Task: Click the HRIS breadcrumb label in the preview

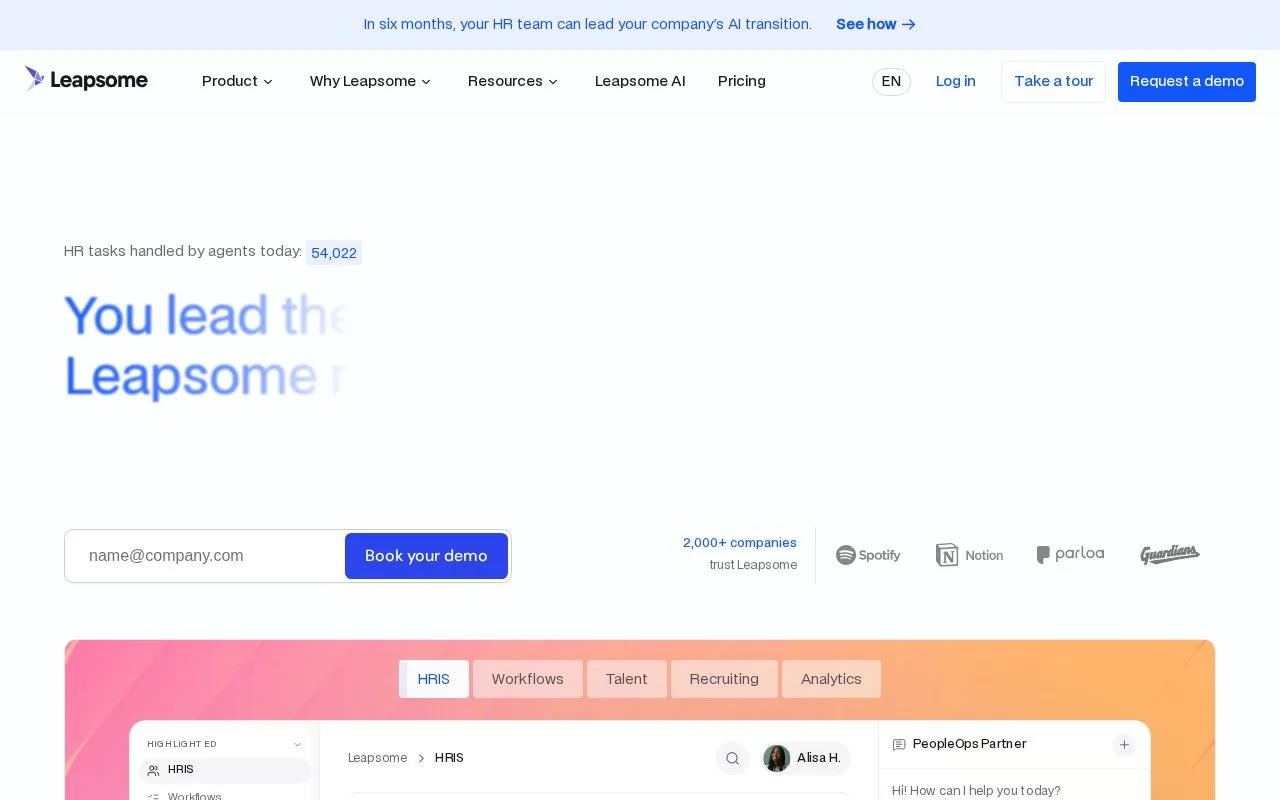Action: pyautogui.click(x=449, y=758)
